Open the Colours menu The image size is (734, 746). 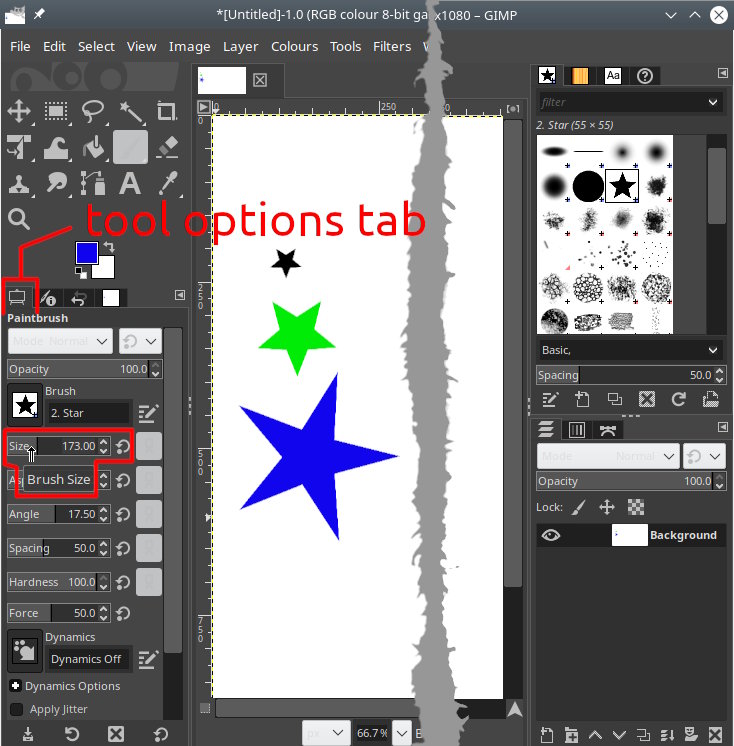pyautogui.click(x=294, y=47)
